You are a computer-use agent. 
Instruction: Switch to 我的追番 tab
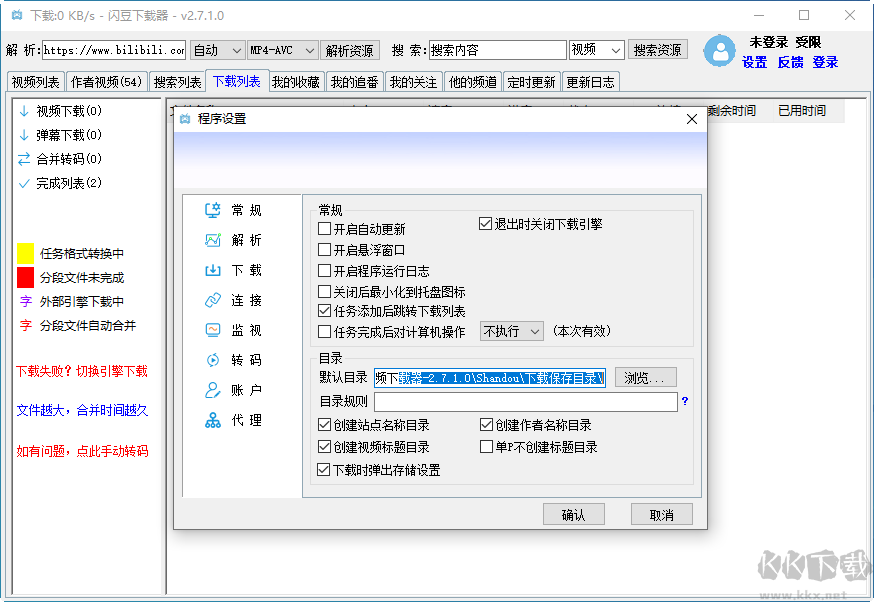click(x=355, y=82)
